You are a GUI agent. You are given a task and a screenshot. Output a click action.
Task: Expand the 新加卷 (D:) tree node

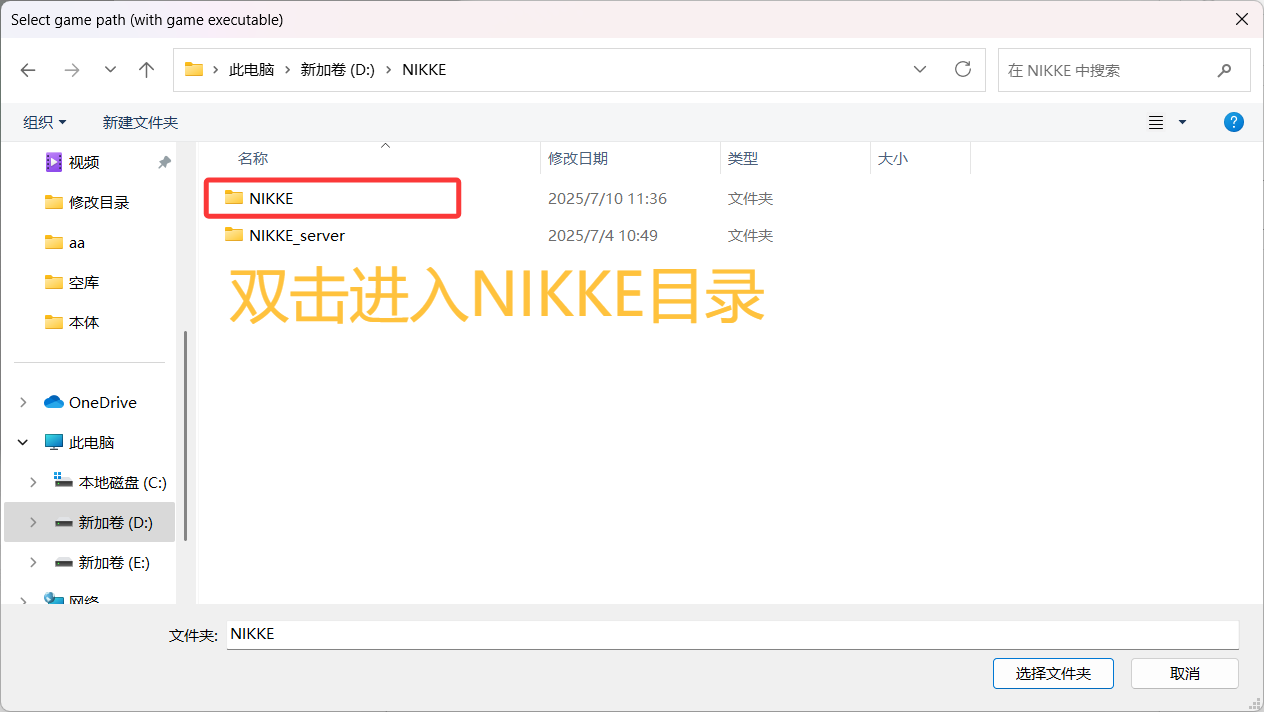coord(33,522)
